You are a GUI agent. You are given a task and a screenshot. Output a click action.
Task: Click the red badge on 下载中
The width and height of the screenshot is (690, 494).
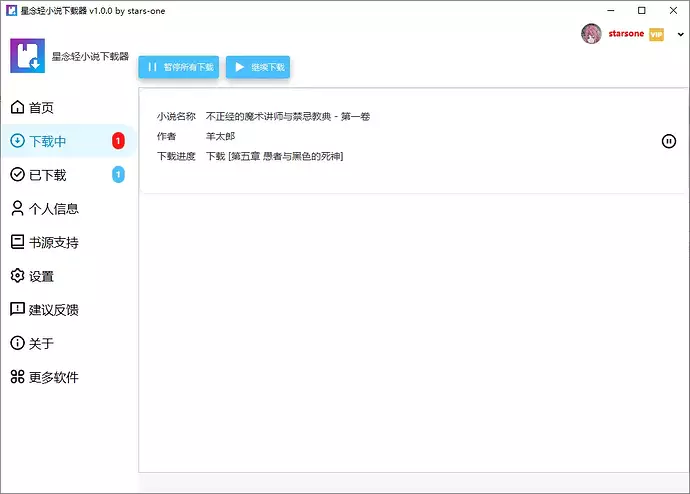tap(118, 141)
